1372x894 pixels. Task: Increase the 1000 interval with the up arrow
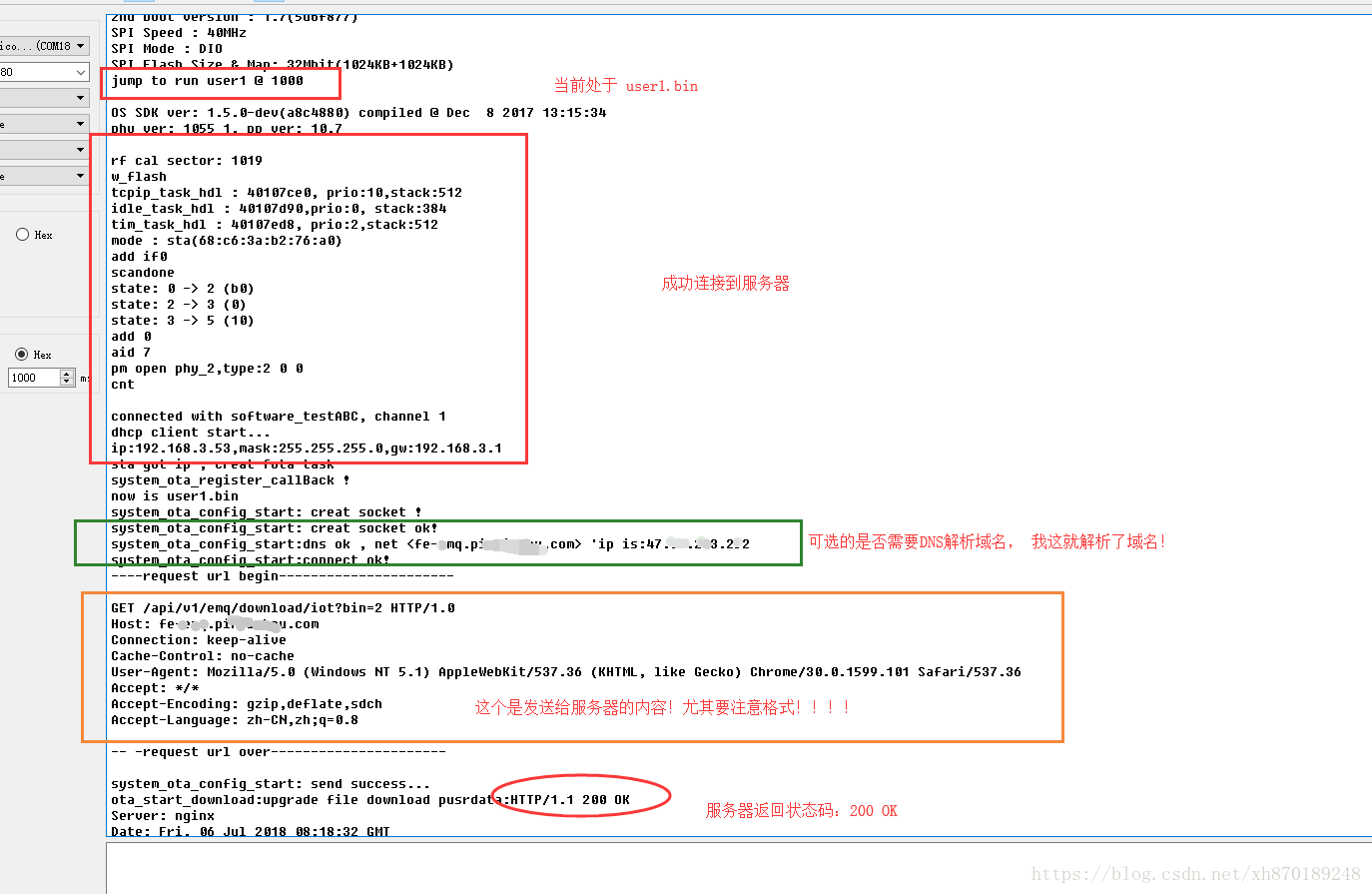tap(68, 374)
